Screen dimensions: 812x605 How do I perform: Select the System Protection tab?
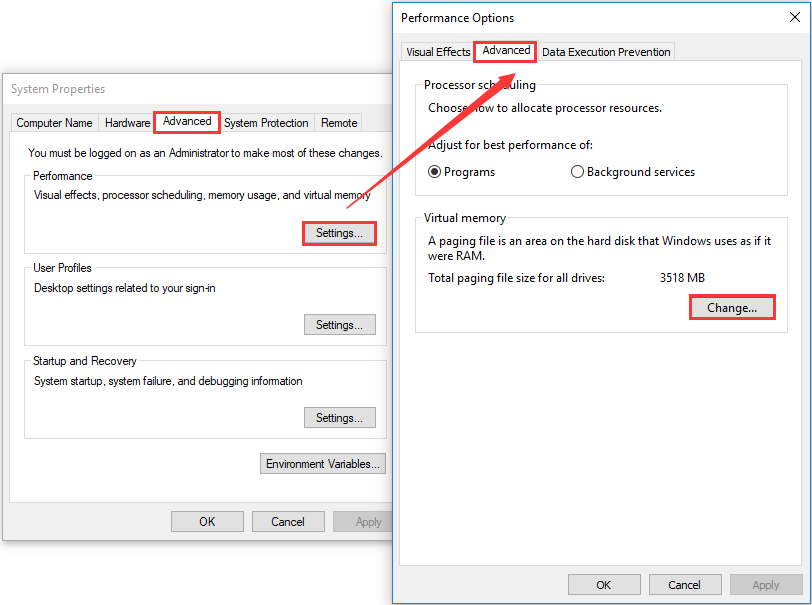click(266, 122)
